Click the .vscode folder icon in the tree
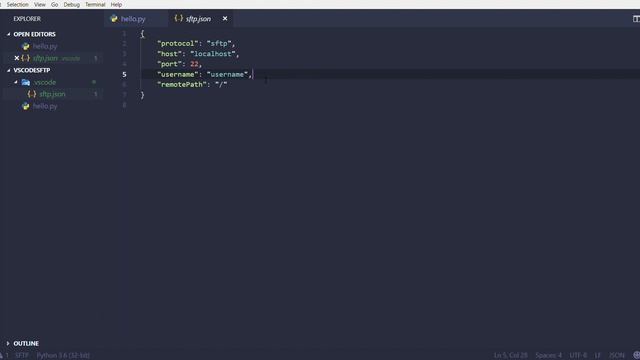This screenshot has width=640, height=360. tap(26, 82)
